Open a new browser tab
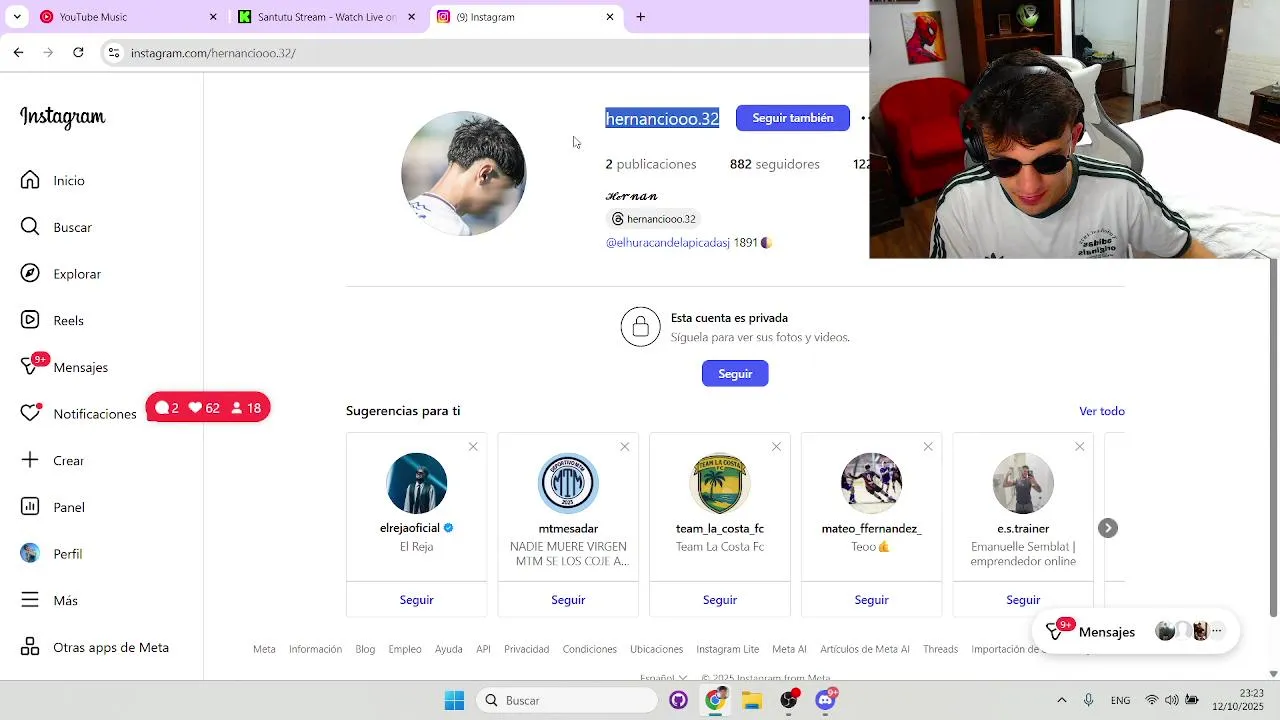Screen dimensions: 1280x720 pyautogui.click(x=641, y=17)
